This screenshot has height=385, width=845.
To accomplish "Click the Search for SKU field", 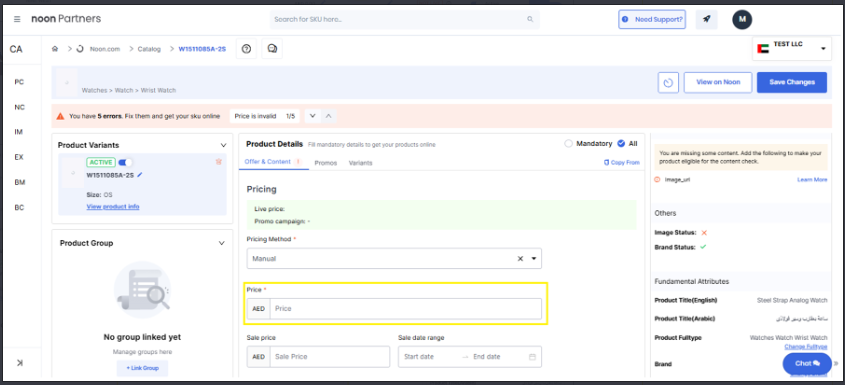I will (x=405, y=19).
